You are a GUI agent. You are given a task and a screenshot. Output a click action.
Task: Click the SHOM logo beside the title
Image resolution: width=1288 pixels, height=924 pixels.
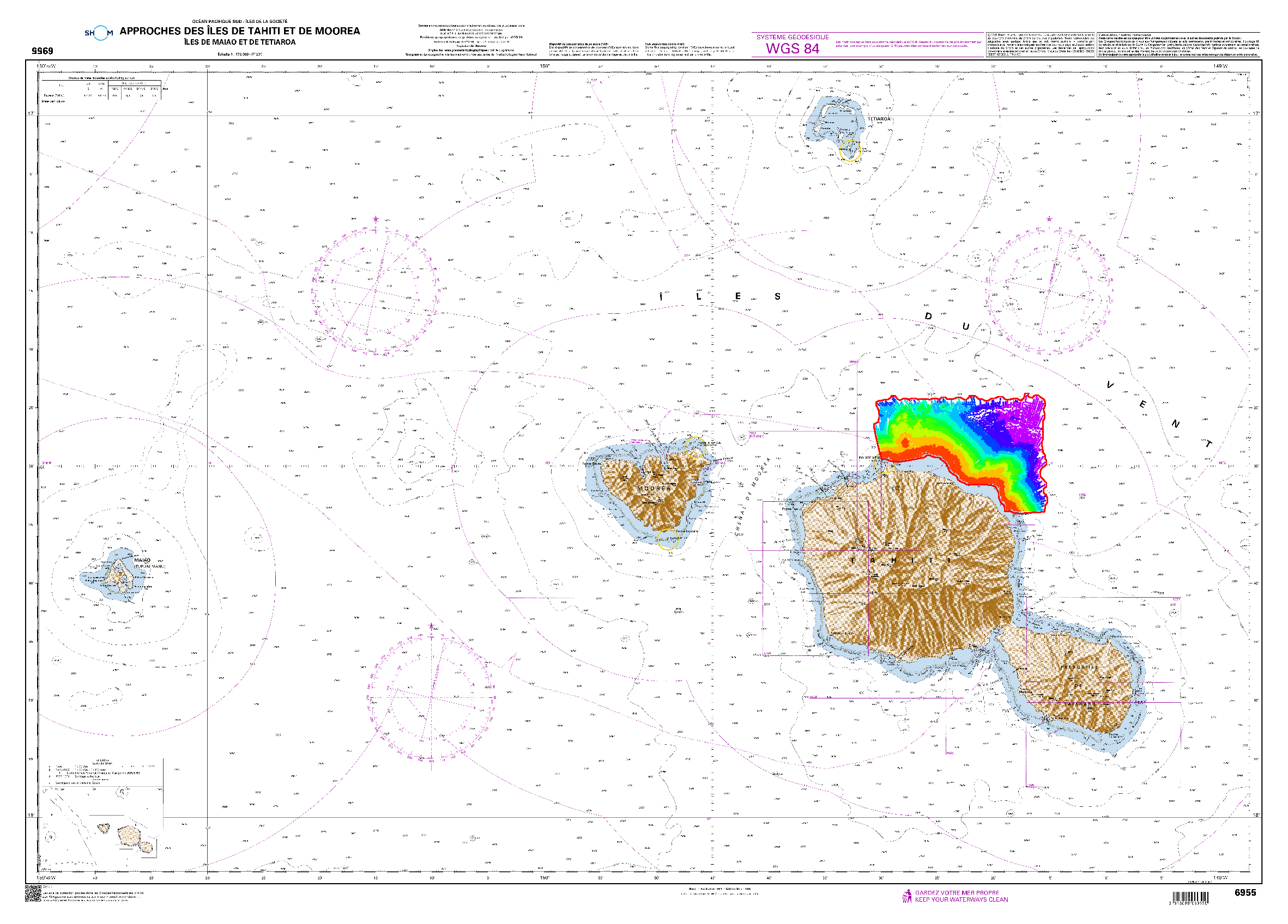tap(99, 33)
